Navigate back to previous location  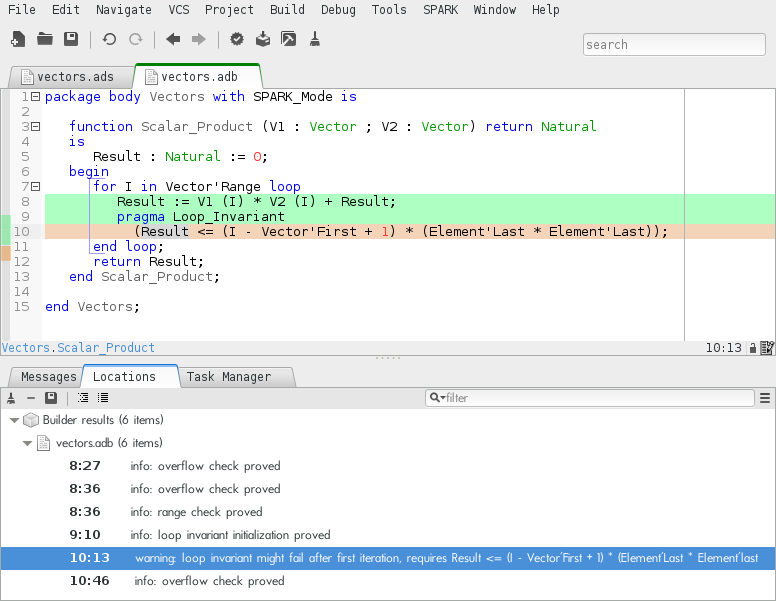click(173, 40)
